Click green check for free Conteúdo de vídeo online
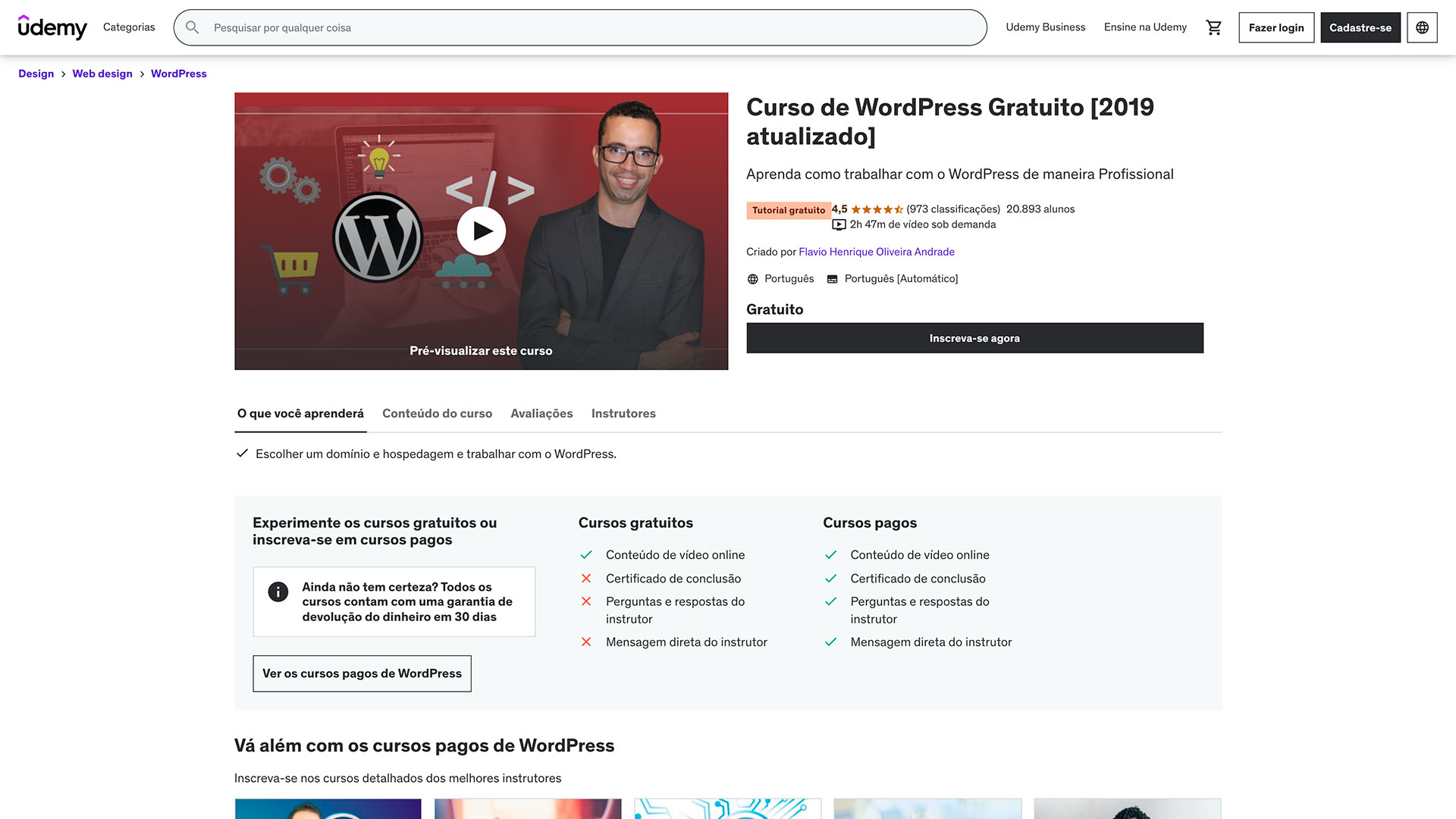1456x819 pixels. [586, 555]
